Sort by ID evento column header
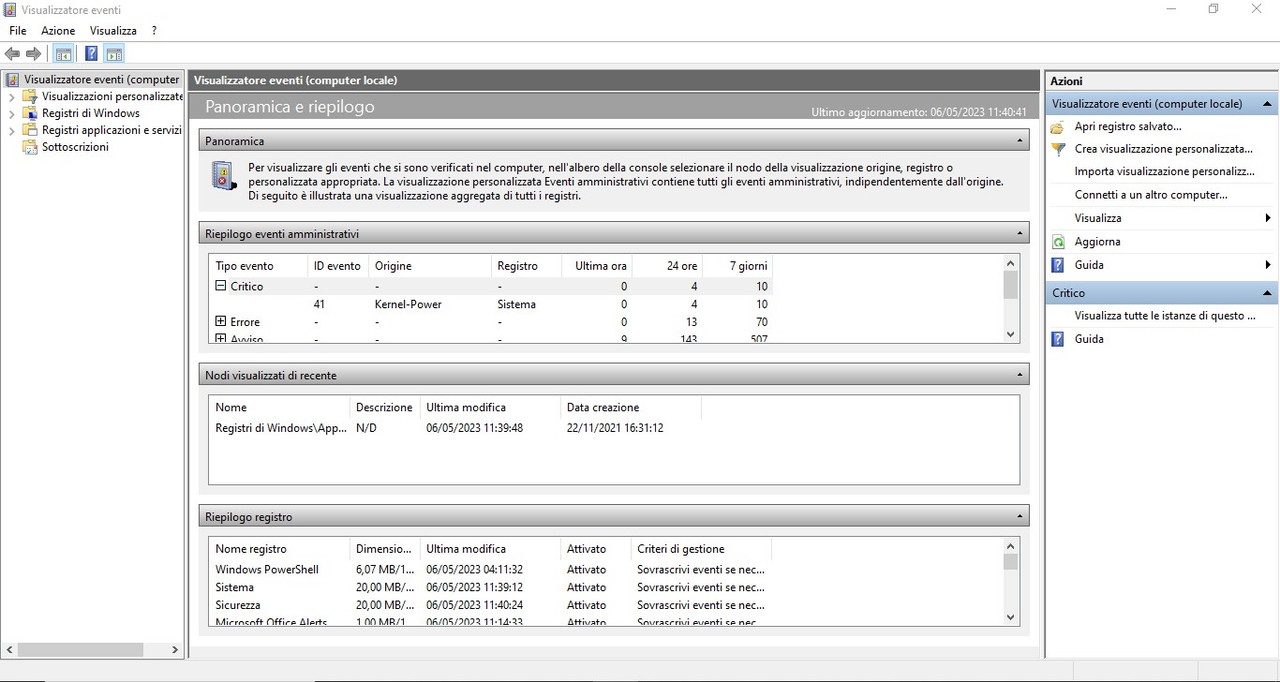The width and height of the screenshot is (1280, 682). (x=337, y=266)
